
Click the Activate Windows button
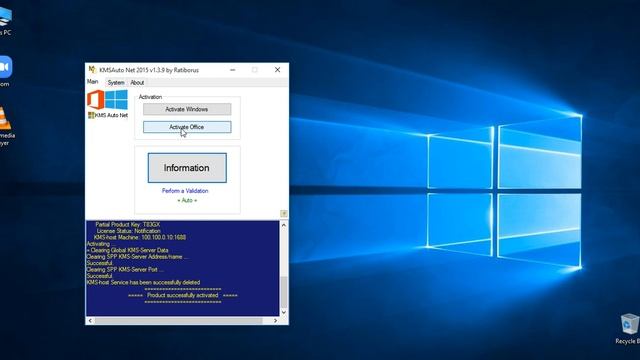tap(187, 109)
